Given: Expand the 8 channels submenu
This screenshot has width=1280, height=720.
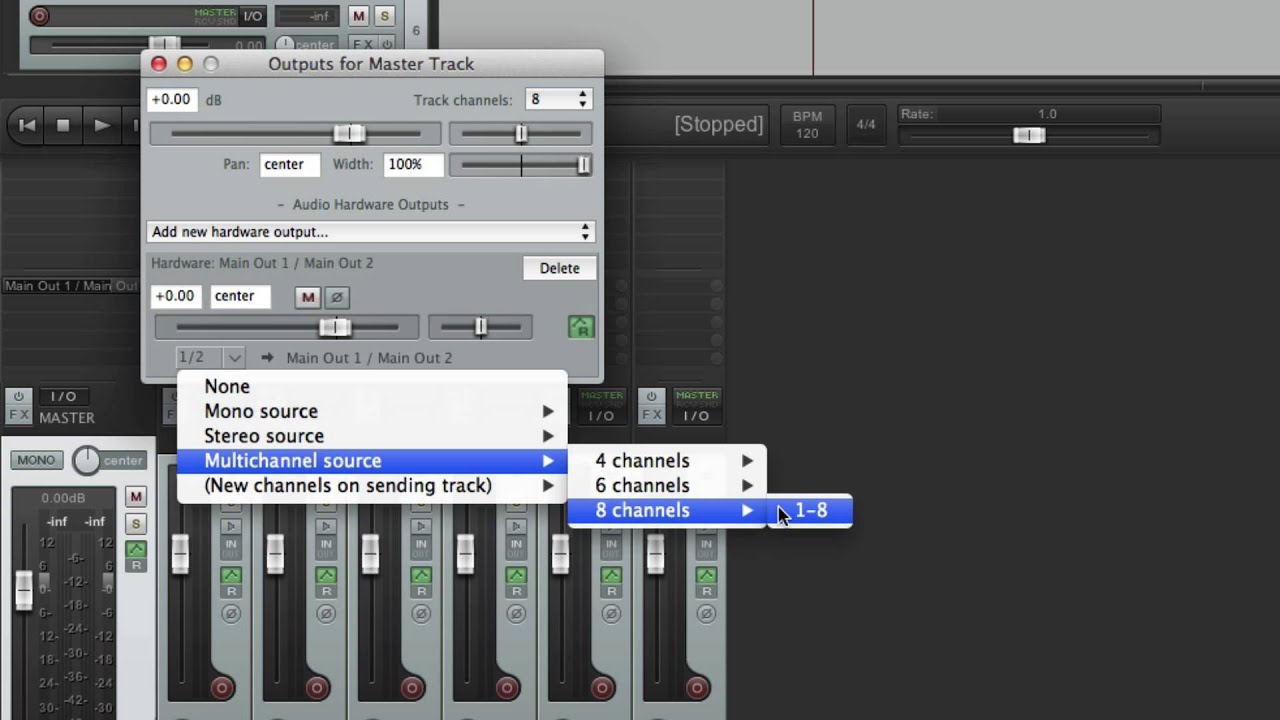Looking at the screenshot, I should pos(667,511).
